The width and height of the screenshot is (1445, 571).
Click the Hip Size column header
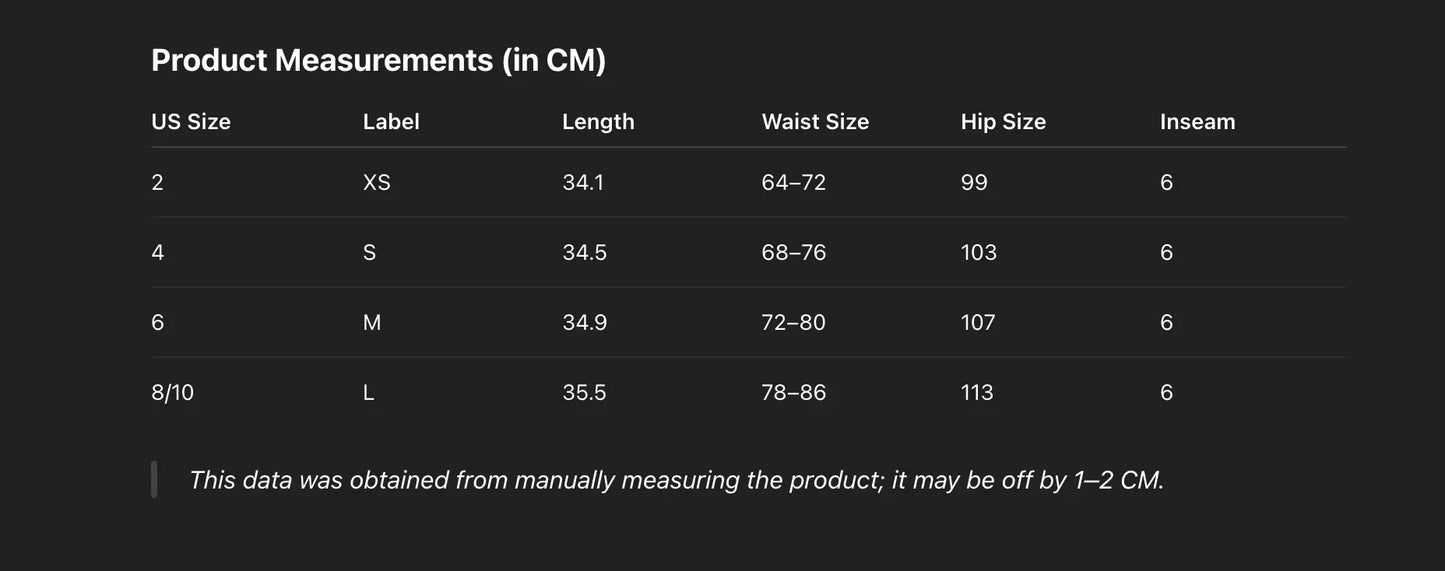pos(1003,122)
